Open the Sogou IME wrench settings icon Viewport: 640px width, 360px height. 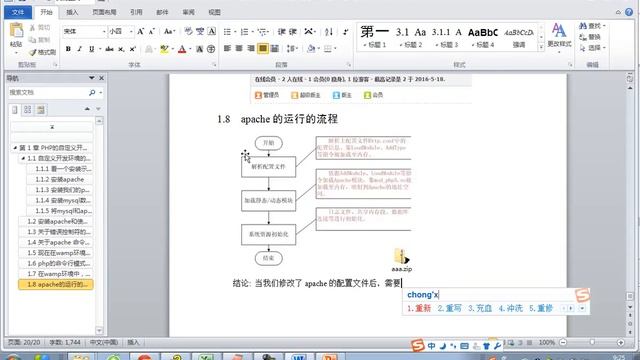[x=498, y=346]
